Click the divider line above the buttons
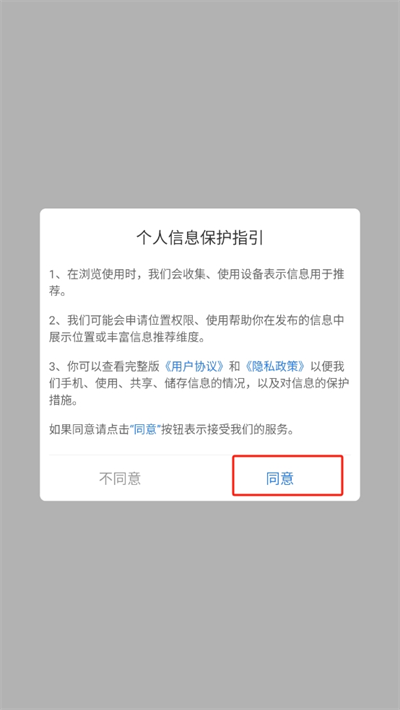Screen dimensions: 400x710 pyautogui.click(x=200, y=455)
